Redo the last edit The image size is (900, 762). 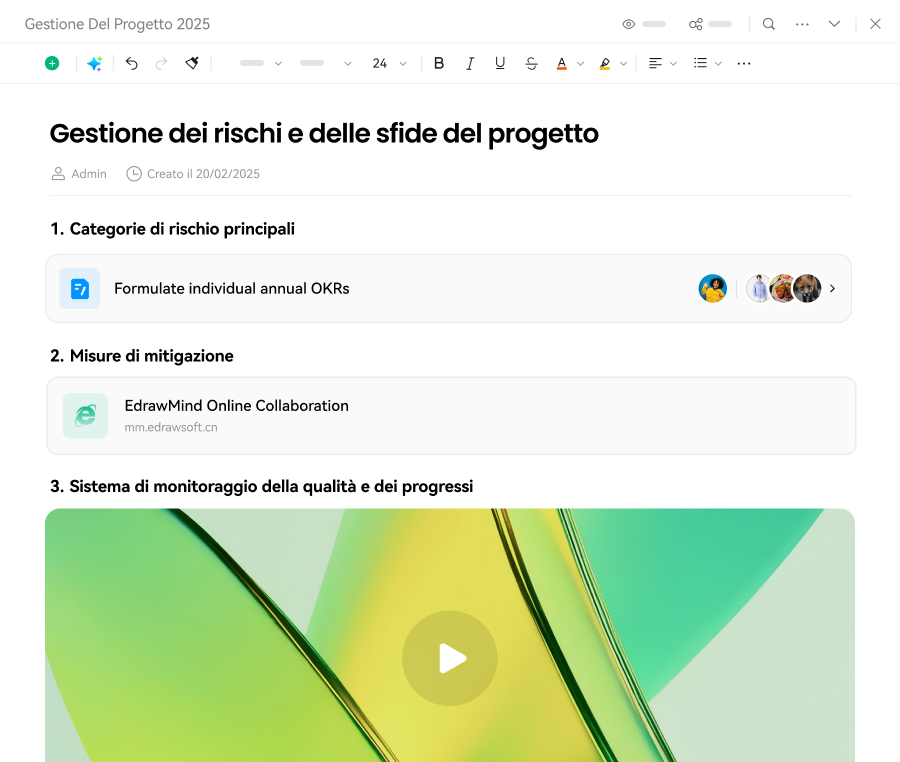[x=161, y=62]
